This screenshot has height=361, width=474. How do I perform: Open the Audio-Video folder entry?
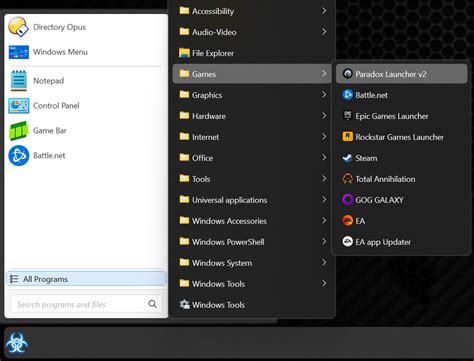tap(252, 32)
